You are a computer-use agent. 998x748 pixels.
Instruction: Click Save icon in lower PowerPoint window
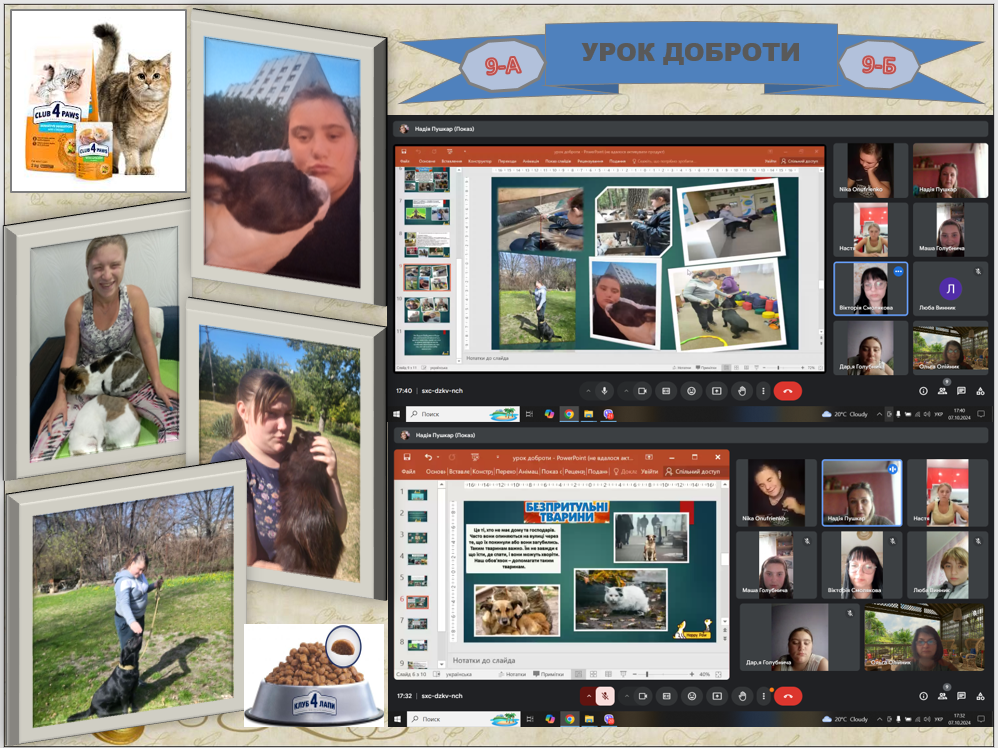[x=407, y=457]
